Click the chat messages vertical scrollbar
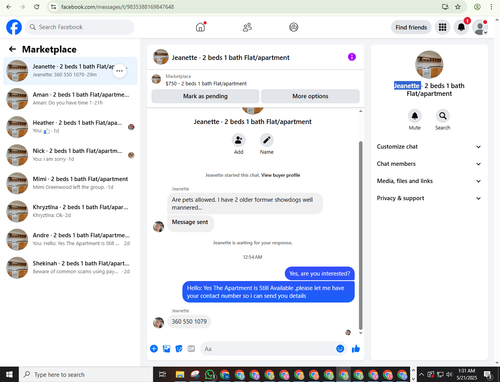The image size is (500, 382). point(360,235)
